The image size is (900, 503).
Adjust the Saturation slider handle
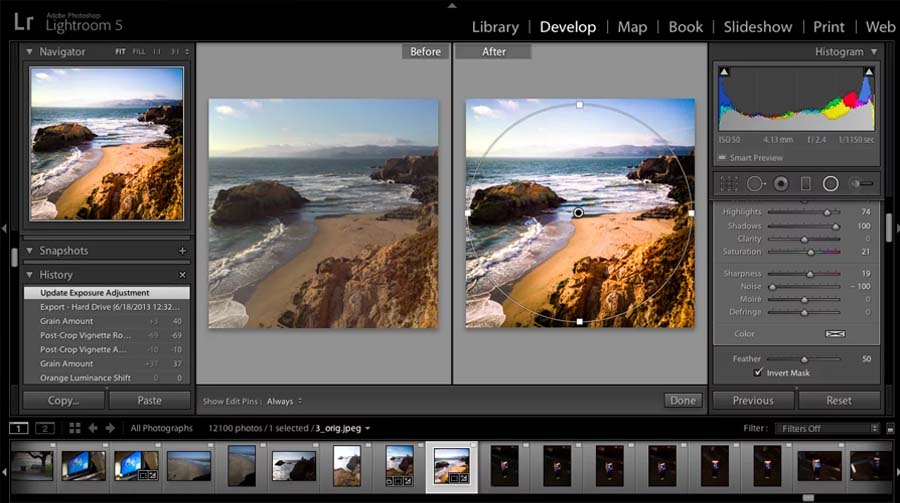click(x=810, y=252)
